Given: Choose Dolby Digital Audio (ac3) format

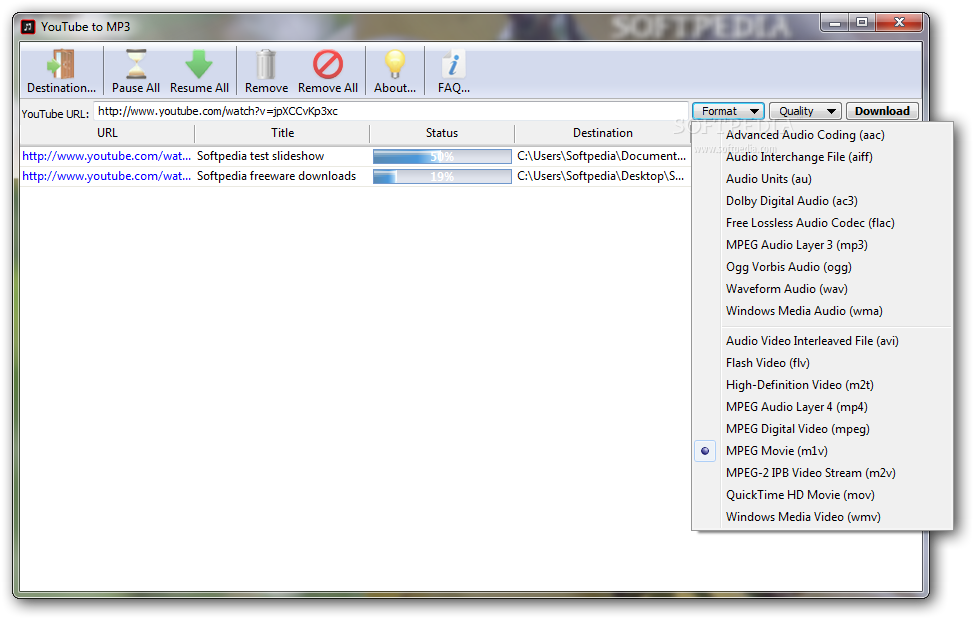Looking at the screenshot, I should [x=791, y=201].
